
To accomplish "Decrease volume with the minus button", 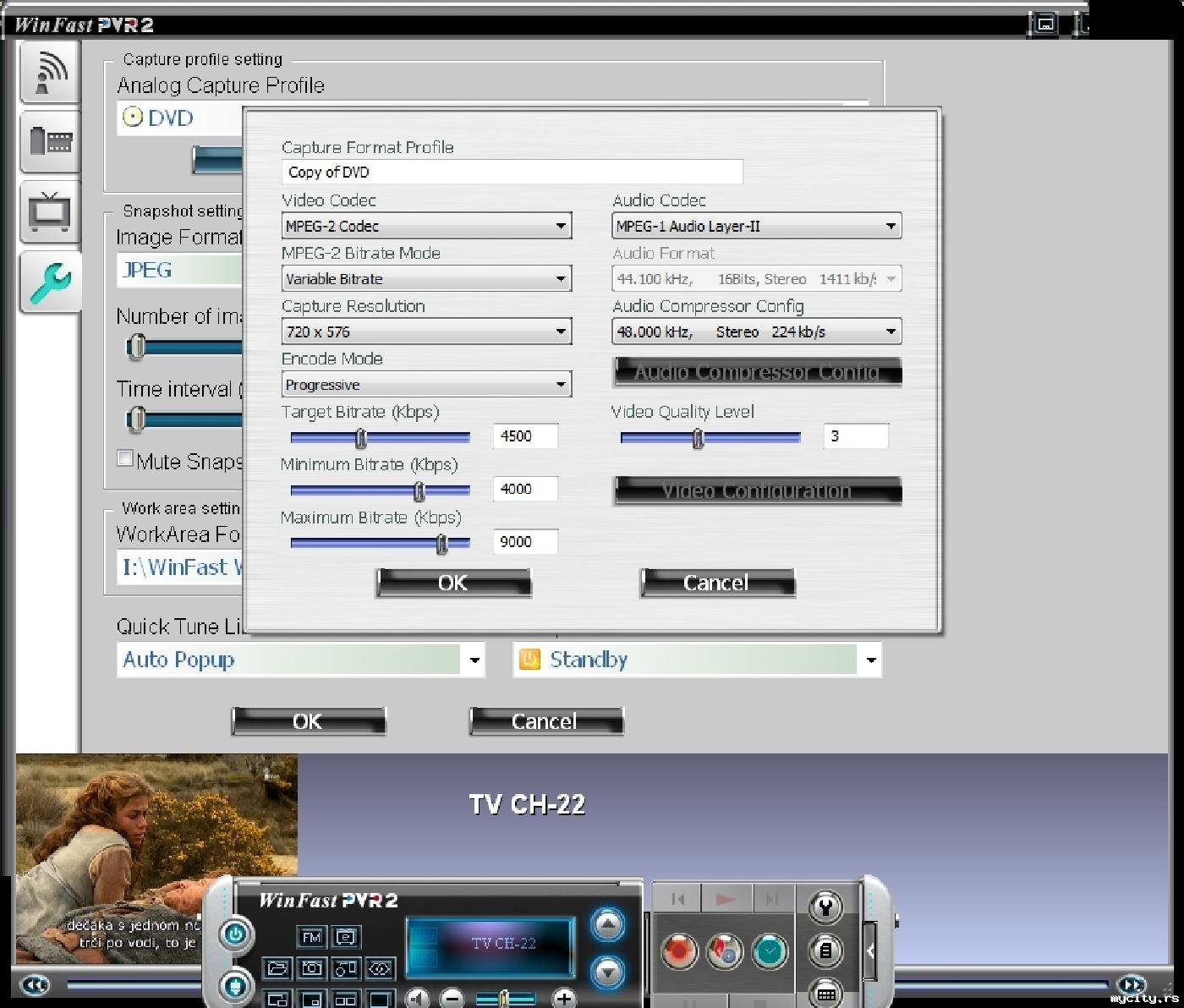I will coord(452,999).
